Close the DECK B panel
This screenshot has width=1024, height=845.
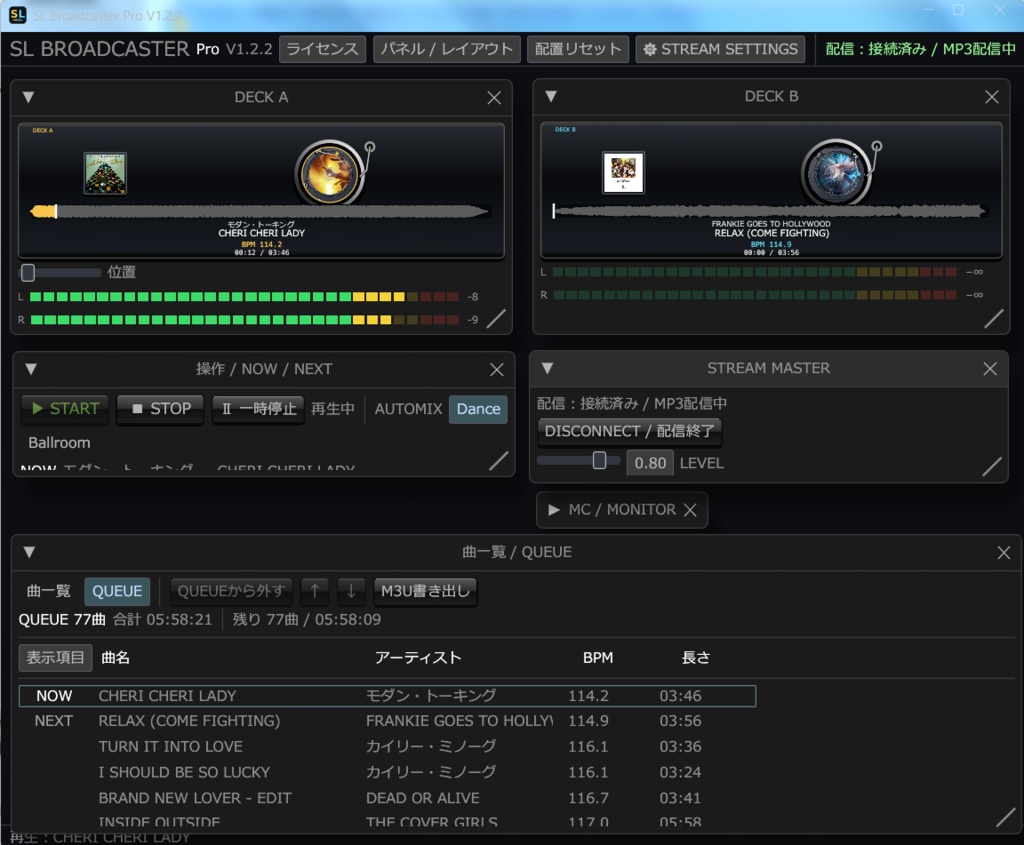[991, 97]
